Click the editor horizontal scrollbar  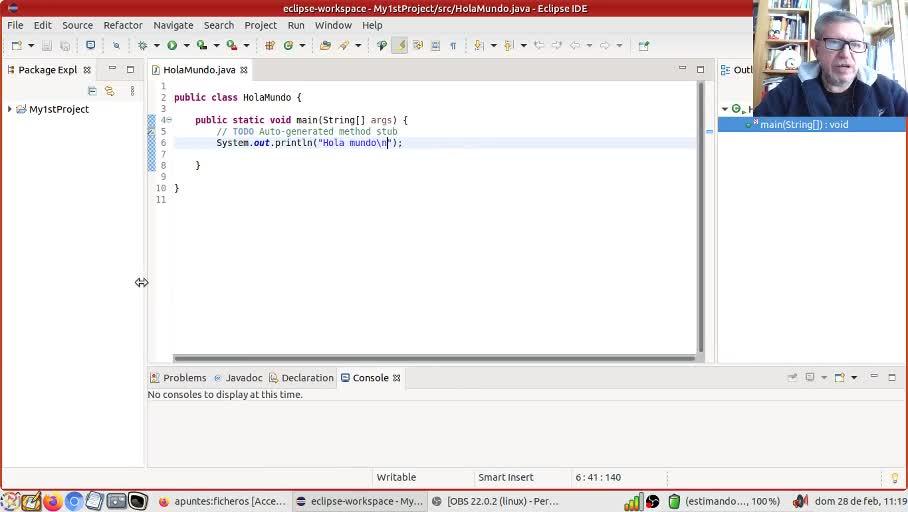pos(434,359)
